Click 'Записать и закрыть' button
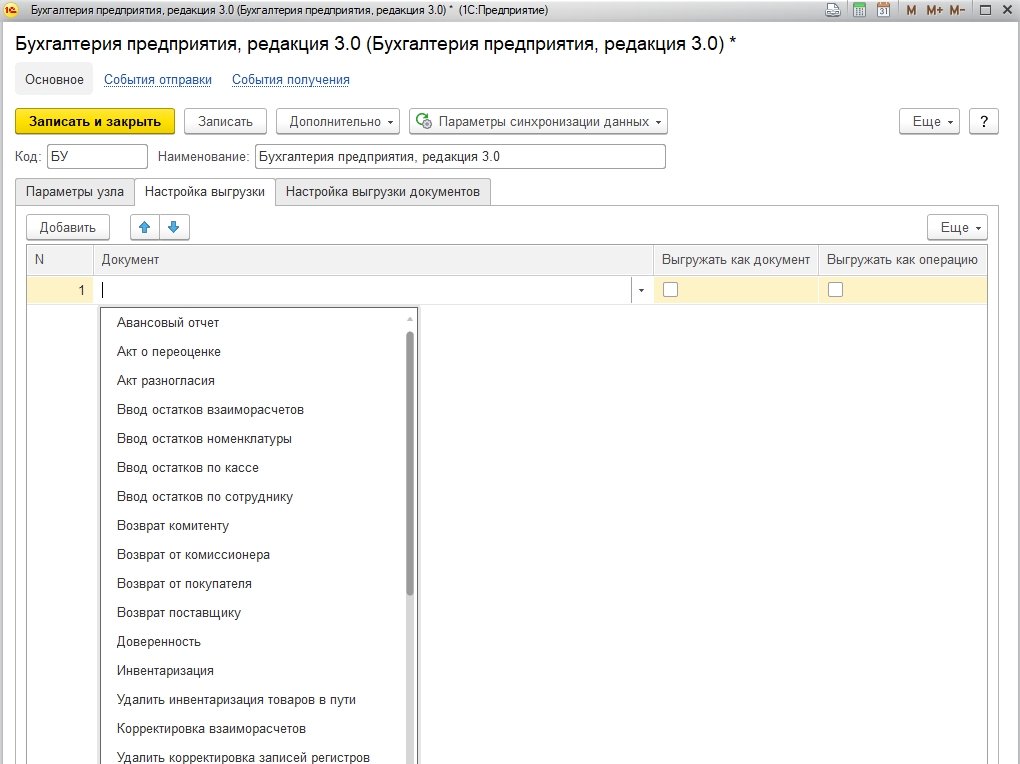The image size is (1020, 764). click(x=95, y=121)
